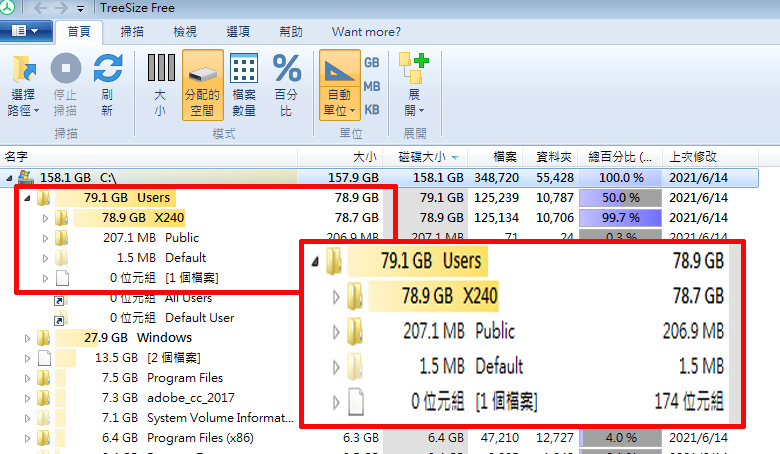Sort by the 資料夾 (Folders) column header
The width and height of the screenshot is (780, 454).
click(550, 157)
